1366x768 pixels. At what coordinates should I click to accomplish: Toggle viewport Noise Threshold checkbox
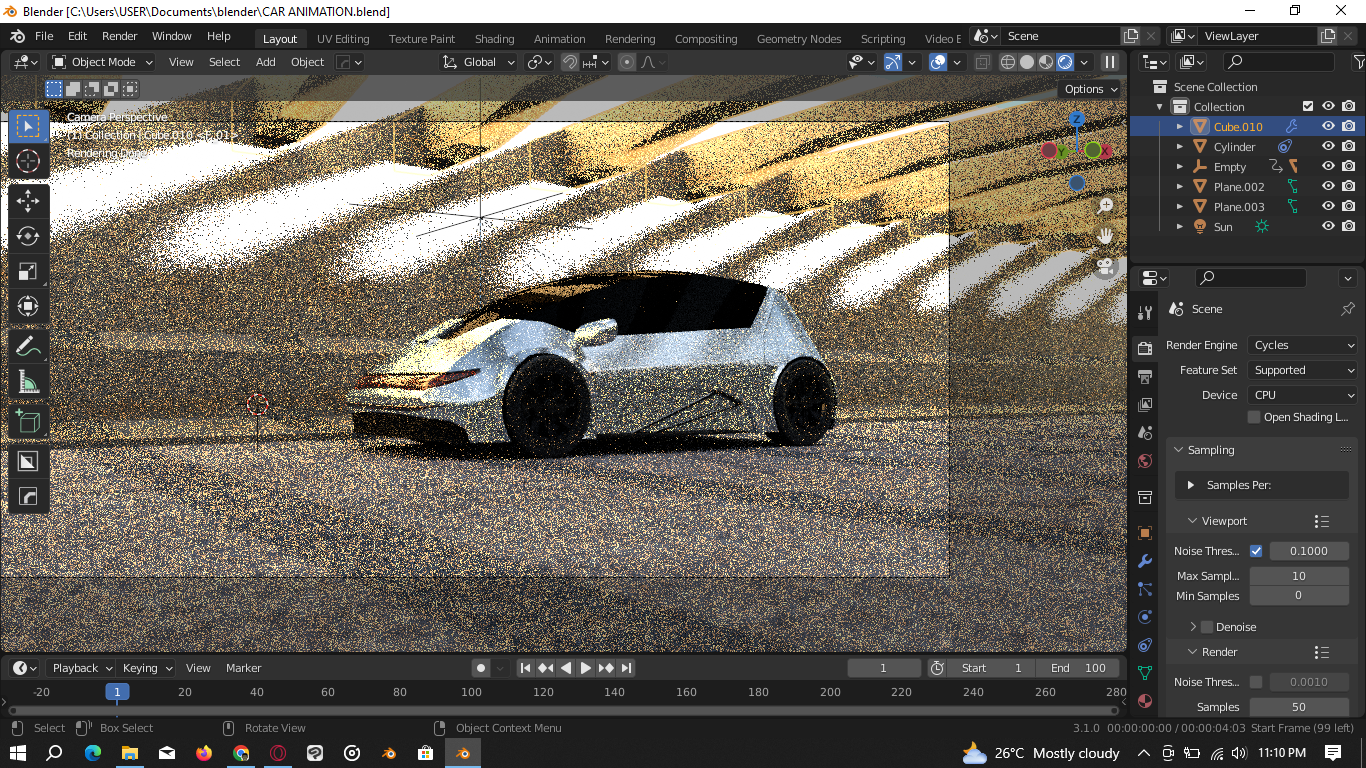[x=1256, y=551]
